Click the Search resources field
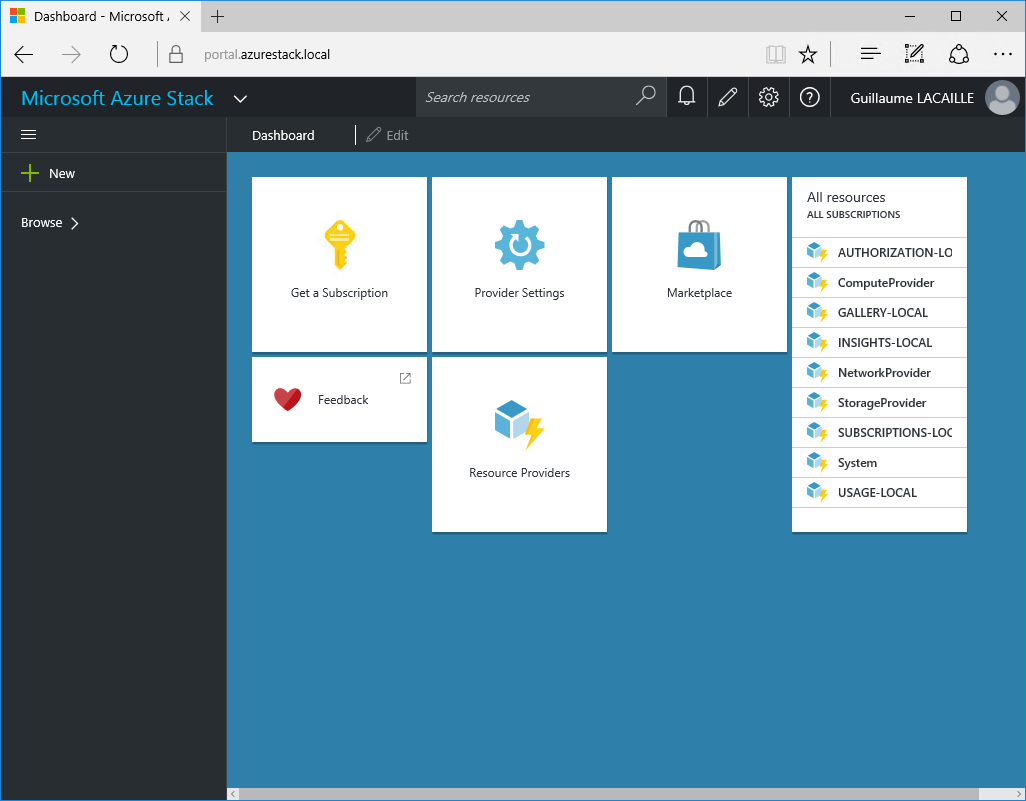 click(528, 97)
